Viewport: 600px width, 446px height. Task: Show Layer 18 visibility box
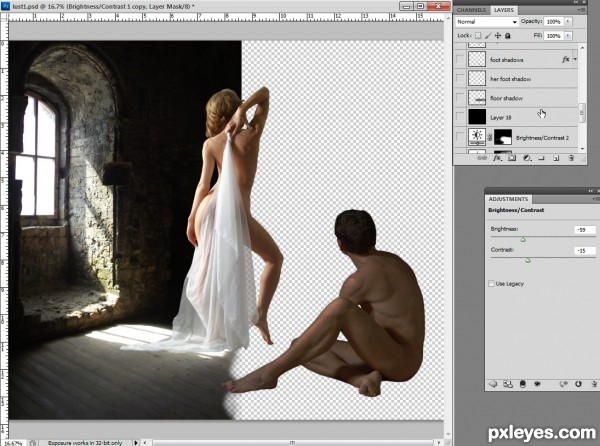click(x=460, y=117)
